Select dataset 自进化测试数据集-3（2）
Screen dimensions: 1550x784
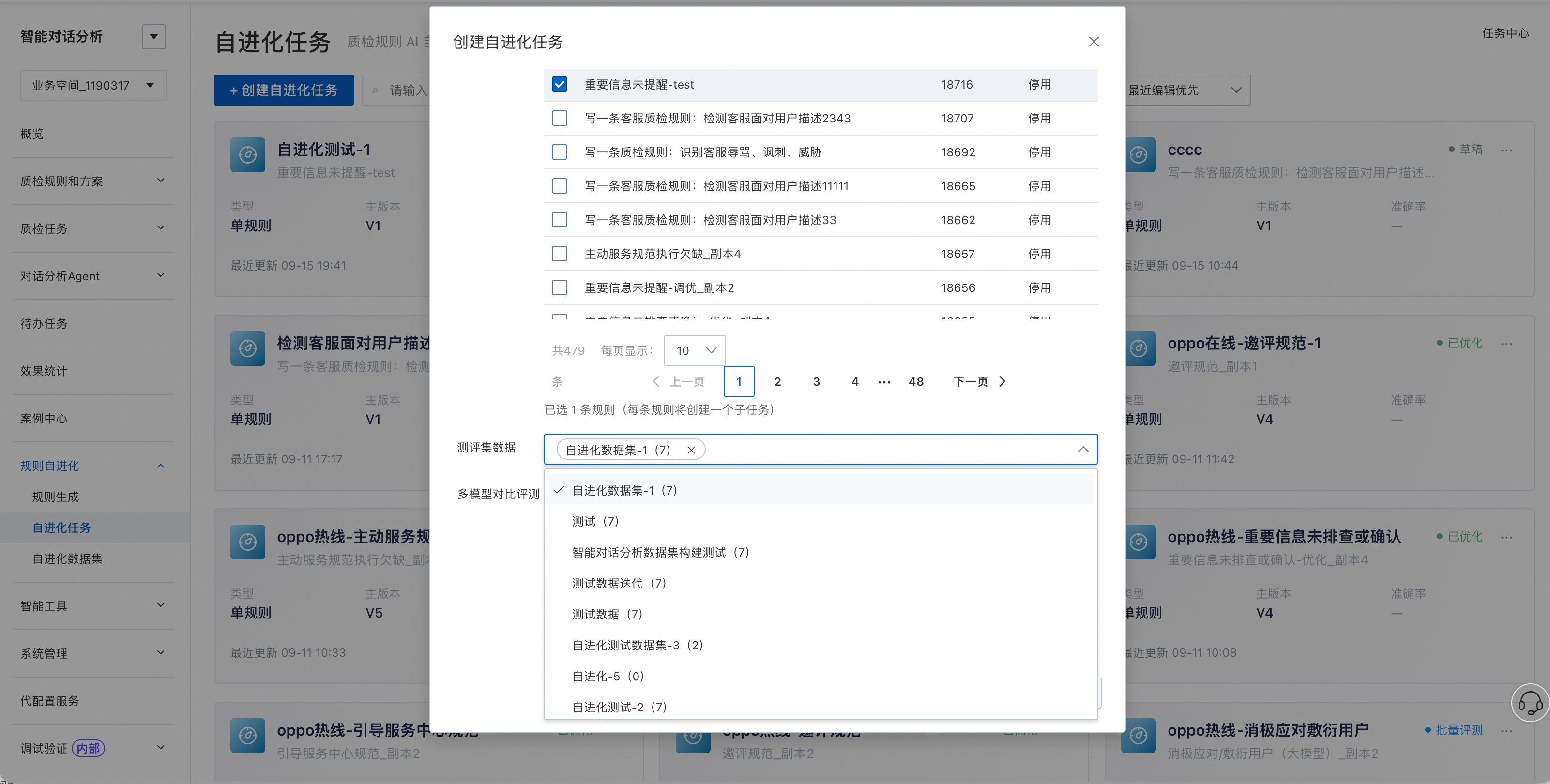click(x=821, y=645)
